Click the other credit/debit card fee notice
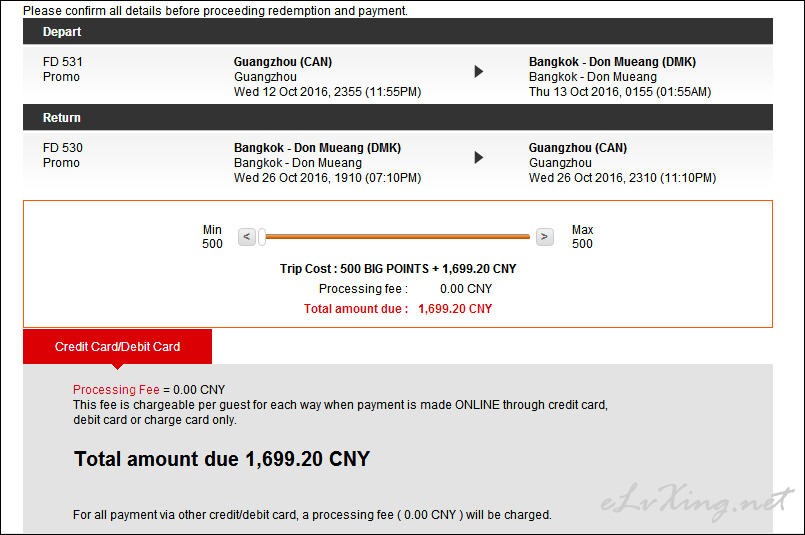The image size is (805, 535). [312, 514]
